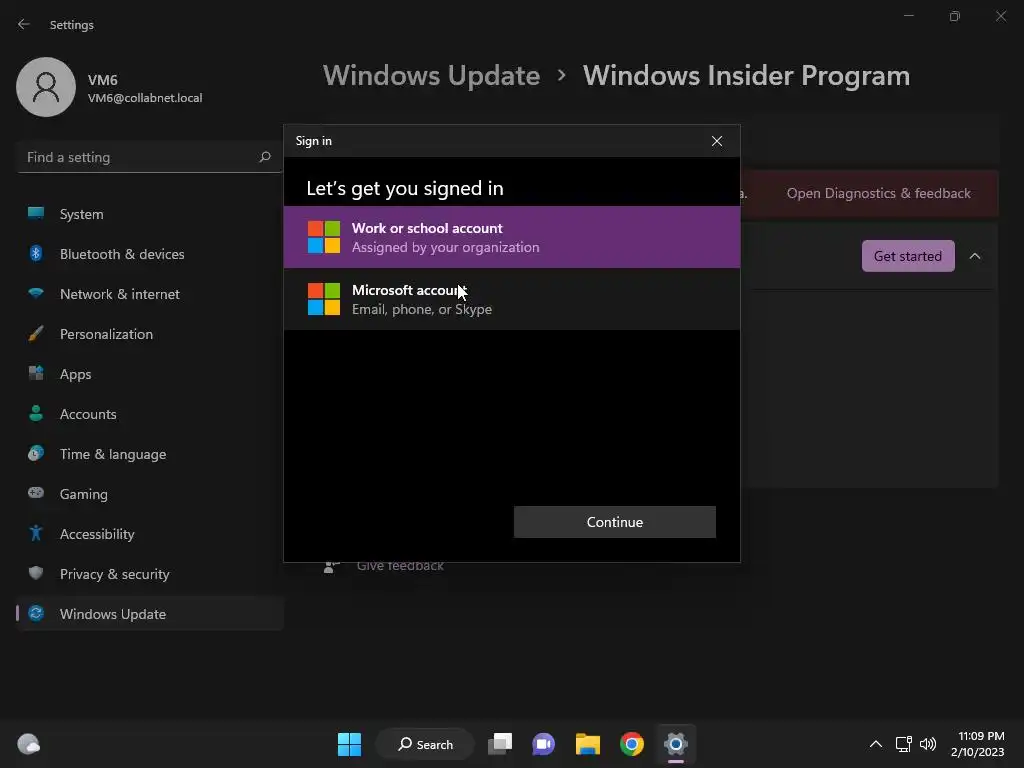The width and height of the screenshot is (1024, 768).
Task: Click the taskbar Search box
Action: click(x=425, y=744)
